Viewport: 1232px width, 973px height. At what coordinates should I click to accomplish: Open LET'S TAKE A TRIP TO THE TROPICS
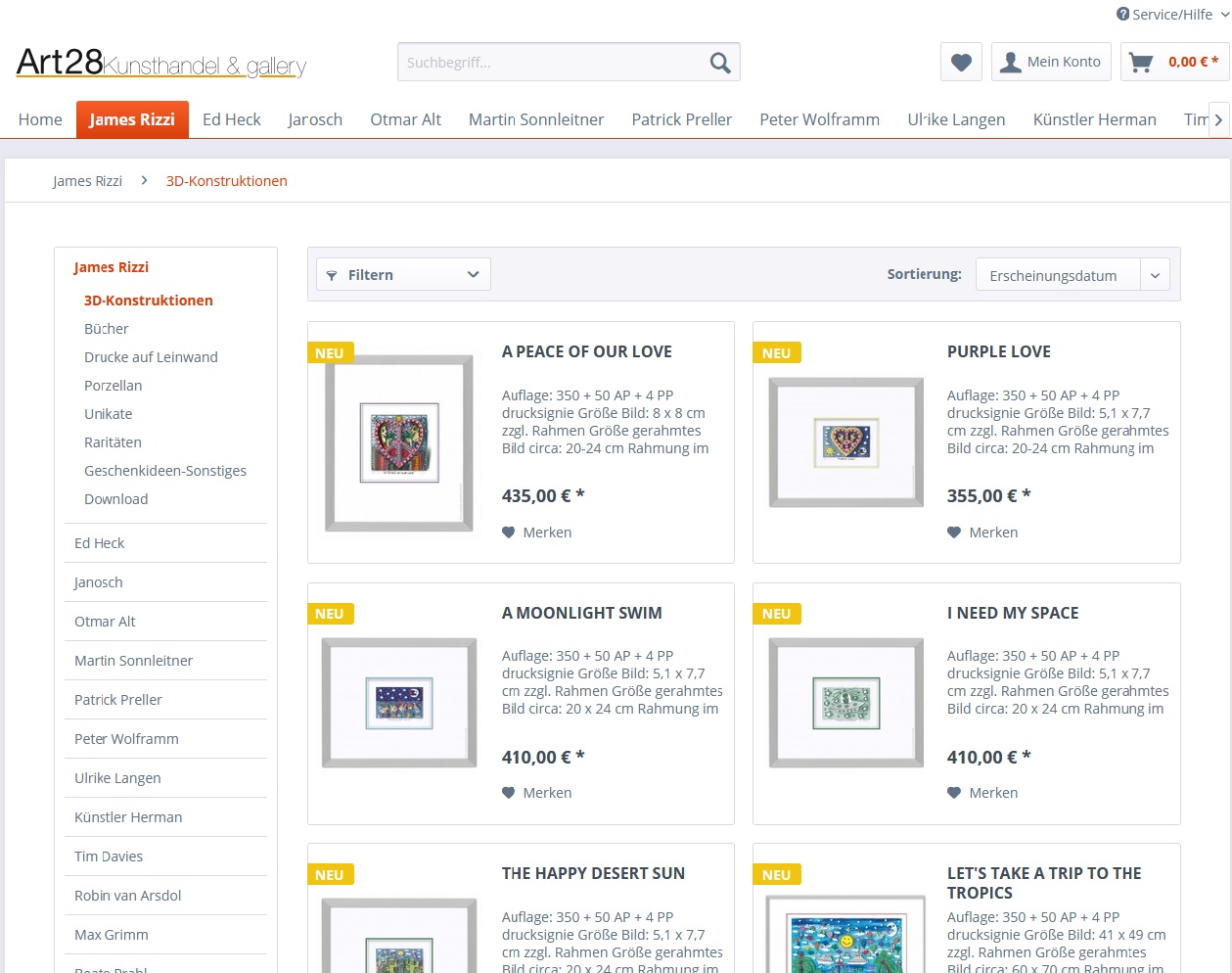1044,883
